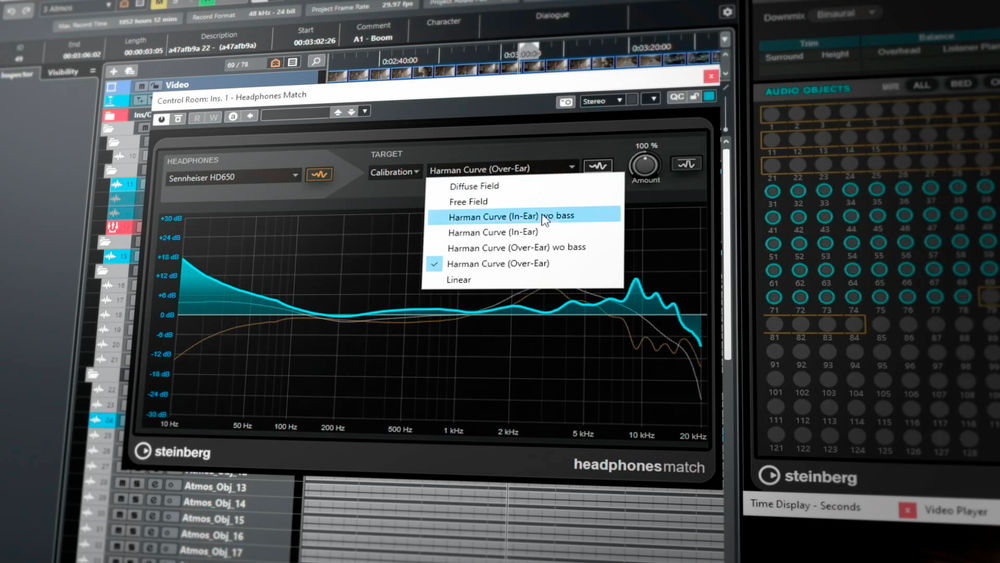1000x563 pixels.
Task: Toggle the plugin bypass power button
Action: coord(162,118)
